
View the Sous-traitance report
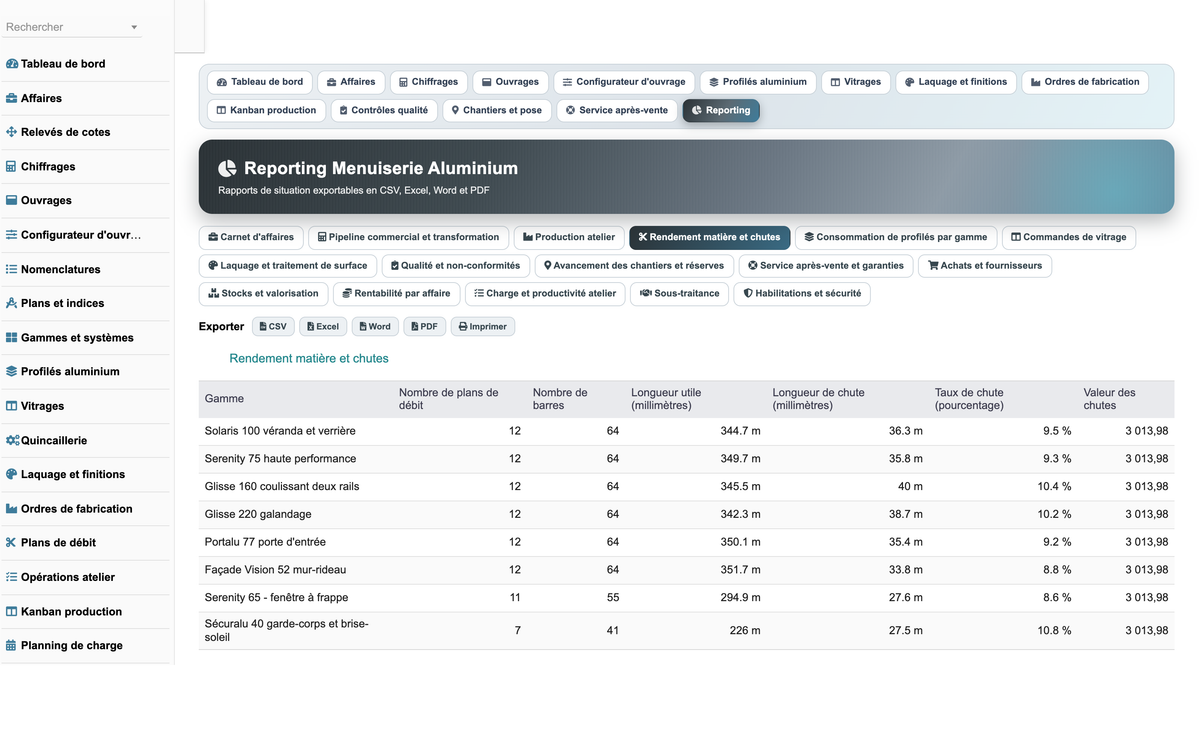(680, 293)
